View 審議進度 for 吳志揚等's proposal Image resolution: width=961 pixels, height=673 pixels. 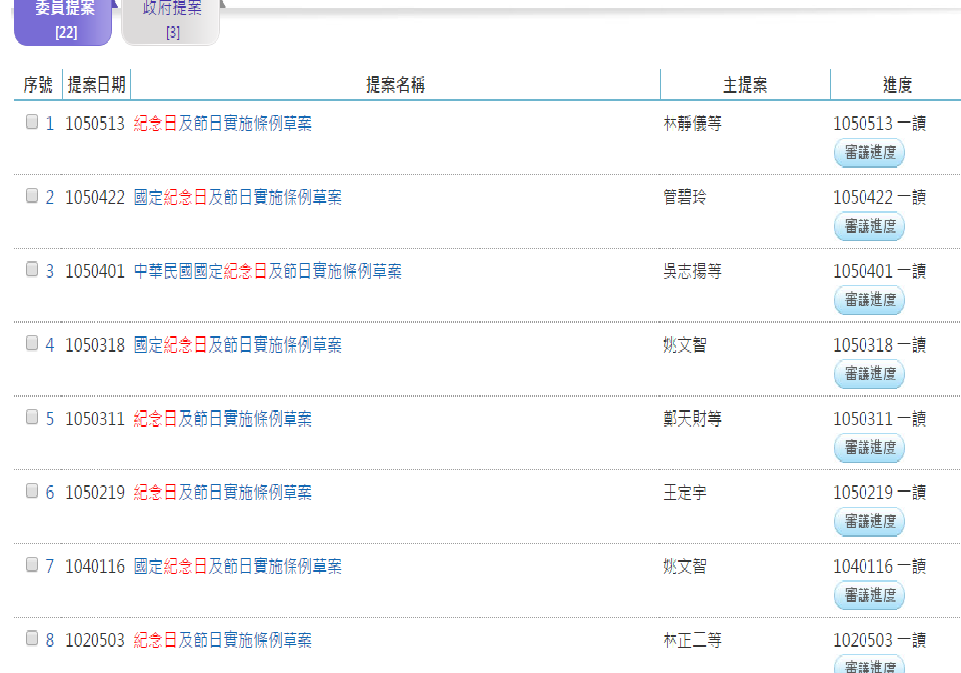(x=869, y=300)
